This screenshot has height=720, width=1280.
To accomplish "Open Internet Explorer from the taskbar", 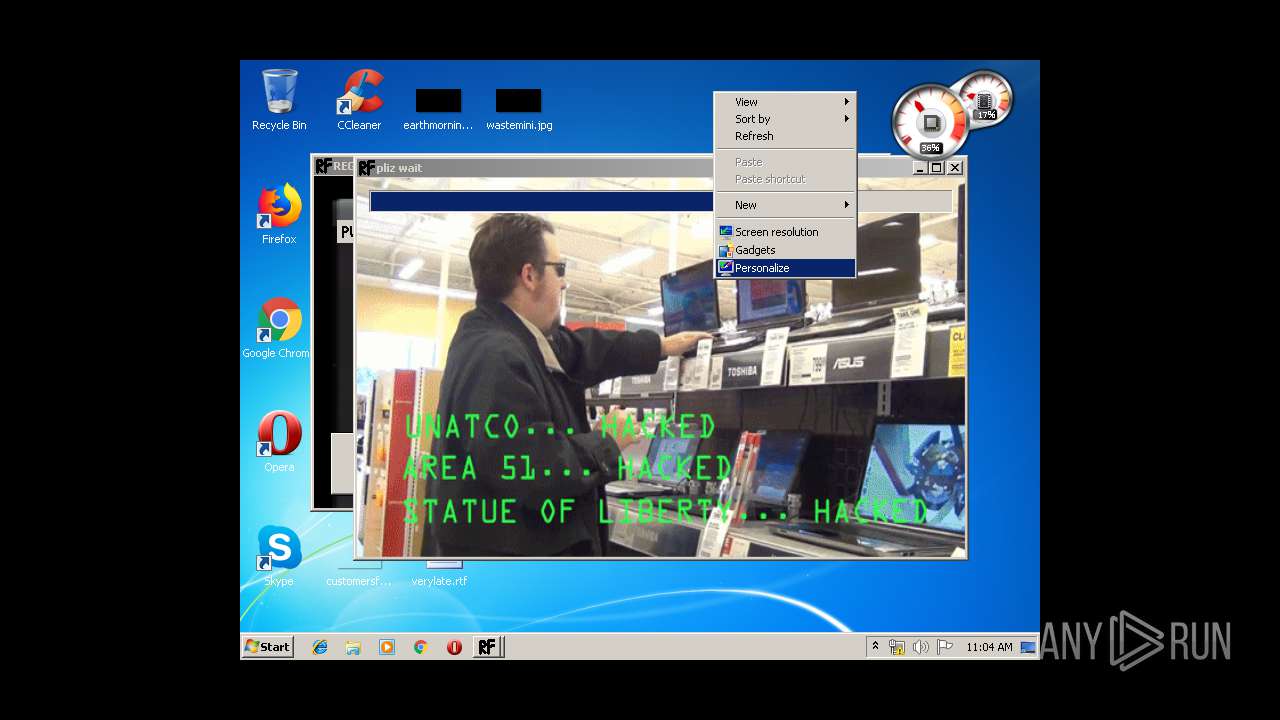I will click(320, 647).
